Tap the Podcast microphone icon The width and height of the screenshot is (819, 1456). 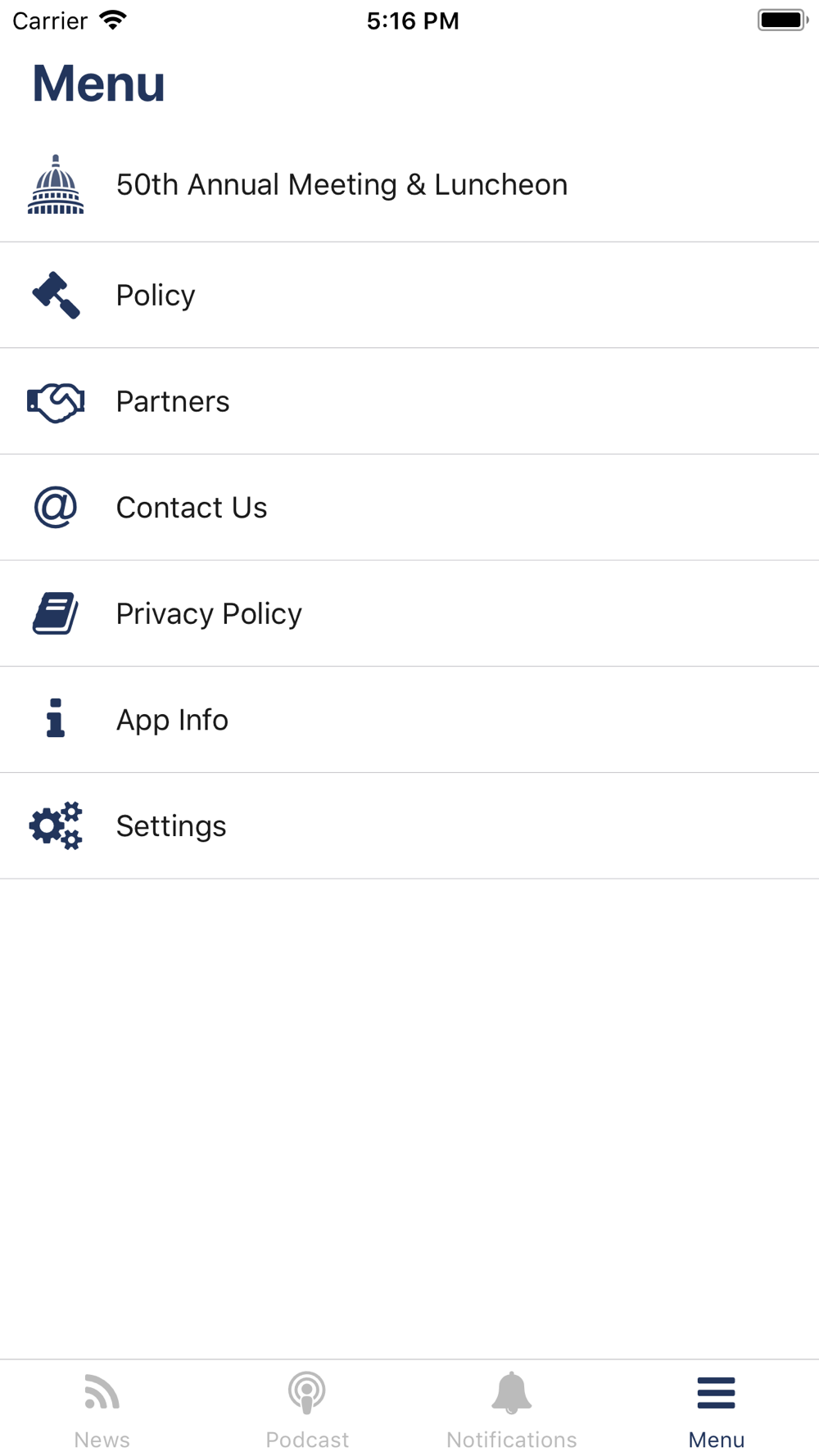(307, 1393)
